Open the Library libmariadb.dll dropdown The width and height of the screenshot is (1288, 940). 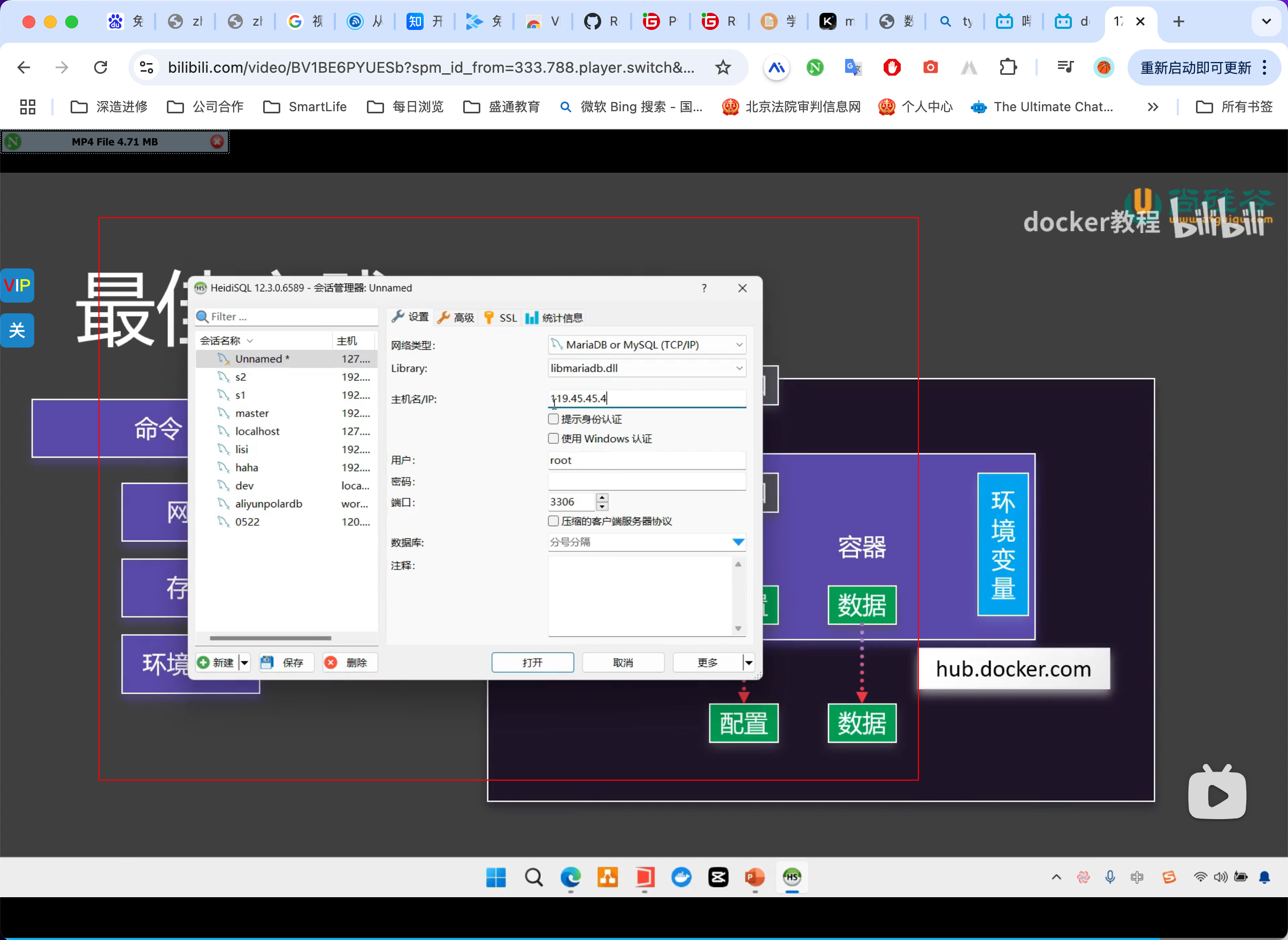tap(739, 368)
